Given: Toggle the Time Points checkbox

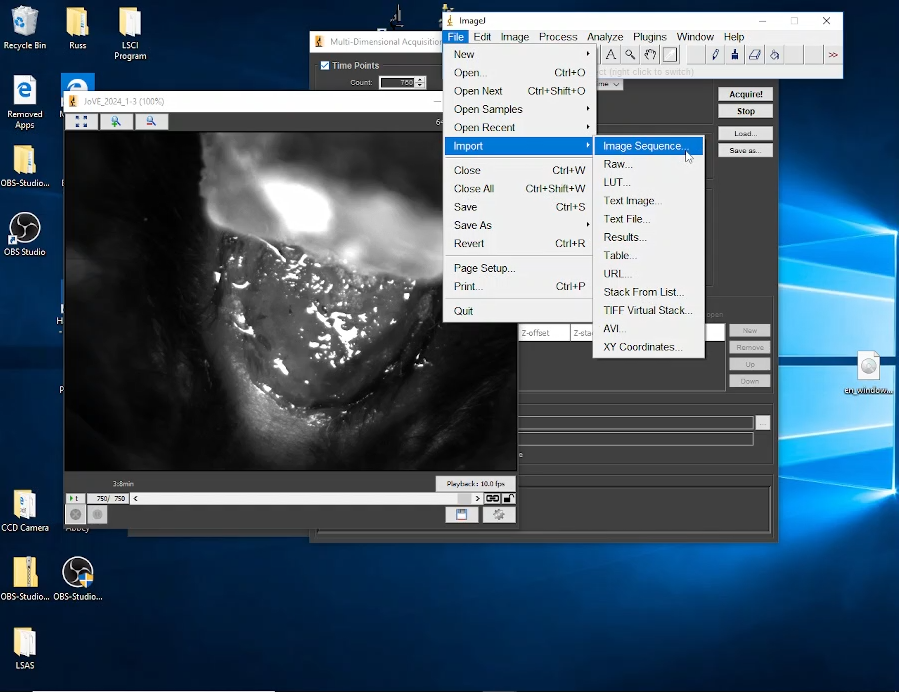Looking at the screenshot, I should click(325, 66).
